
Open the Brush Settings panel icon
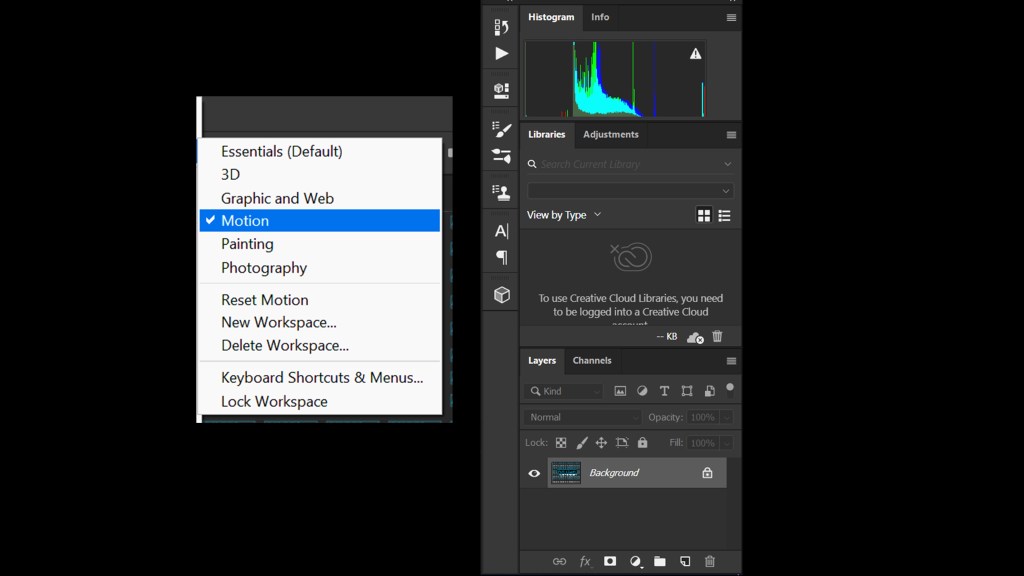(501, 129)
